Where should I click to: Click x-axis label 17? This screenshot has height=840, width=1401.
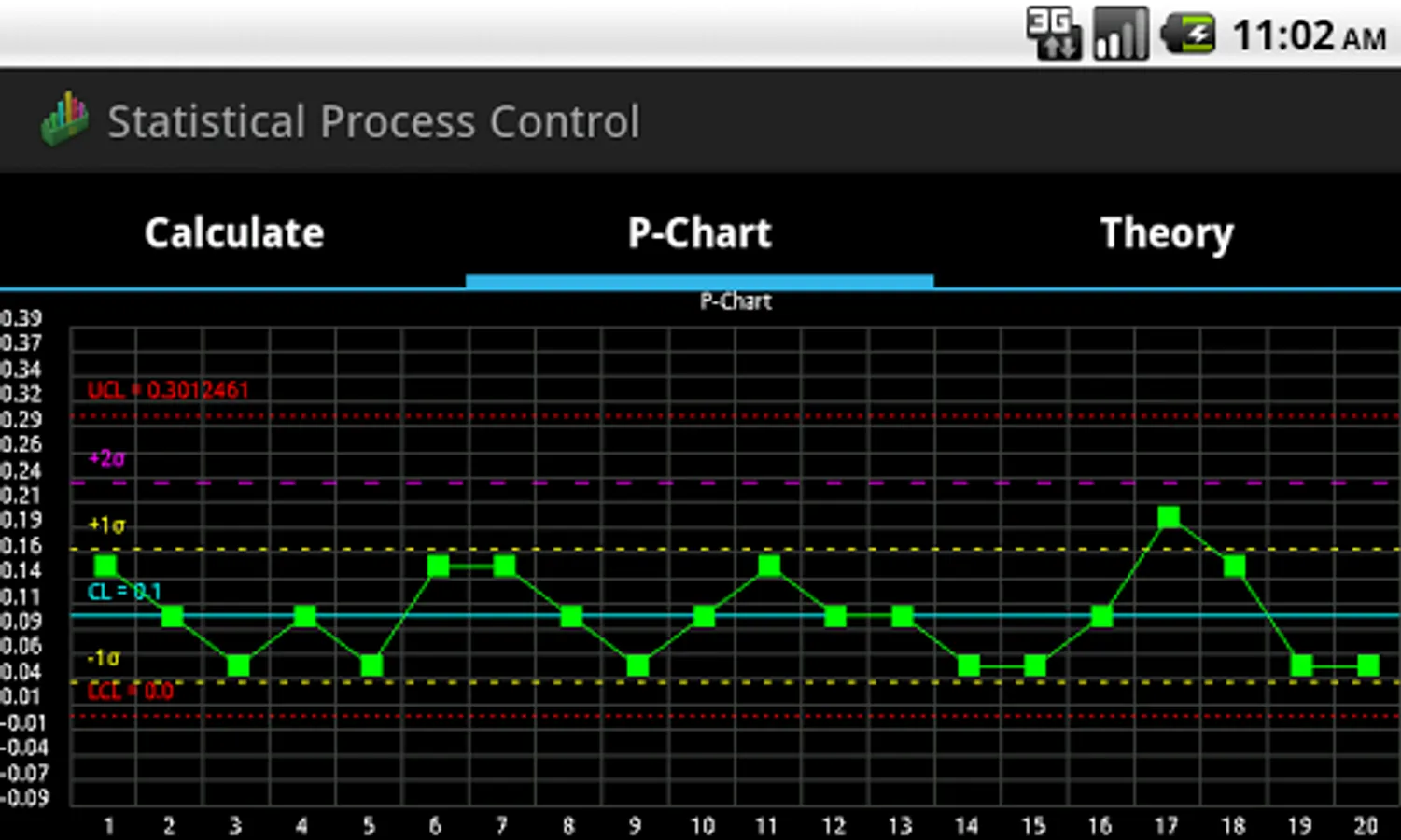(x=1167, y=826)
